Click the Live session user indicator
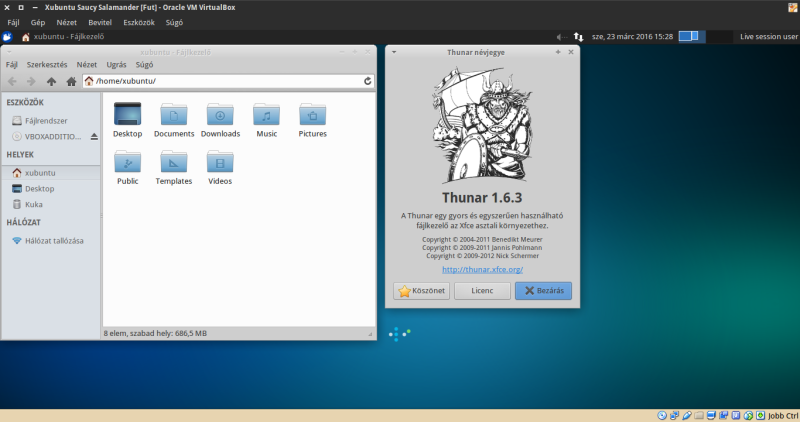Image resolution: width=800 pixels, height=422 pixels. click(x=769, y=37)
